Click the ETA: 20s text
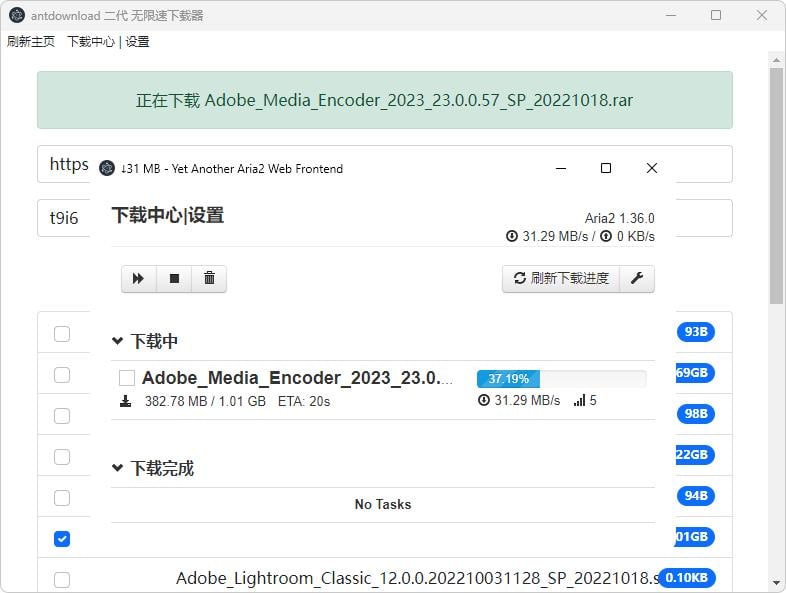This screenshot has width=786, height=593. 304,401
